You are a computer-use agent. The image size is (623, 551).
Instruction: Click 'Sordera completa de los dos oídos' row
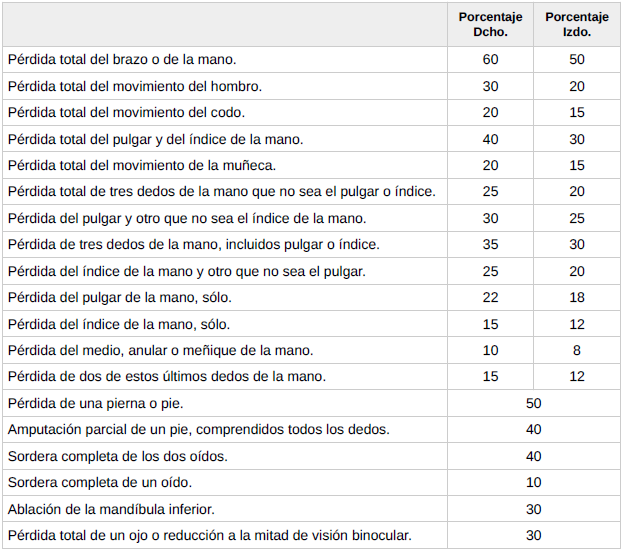(x=117, y=456)
